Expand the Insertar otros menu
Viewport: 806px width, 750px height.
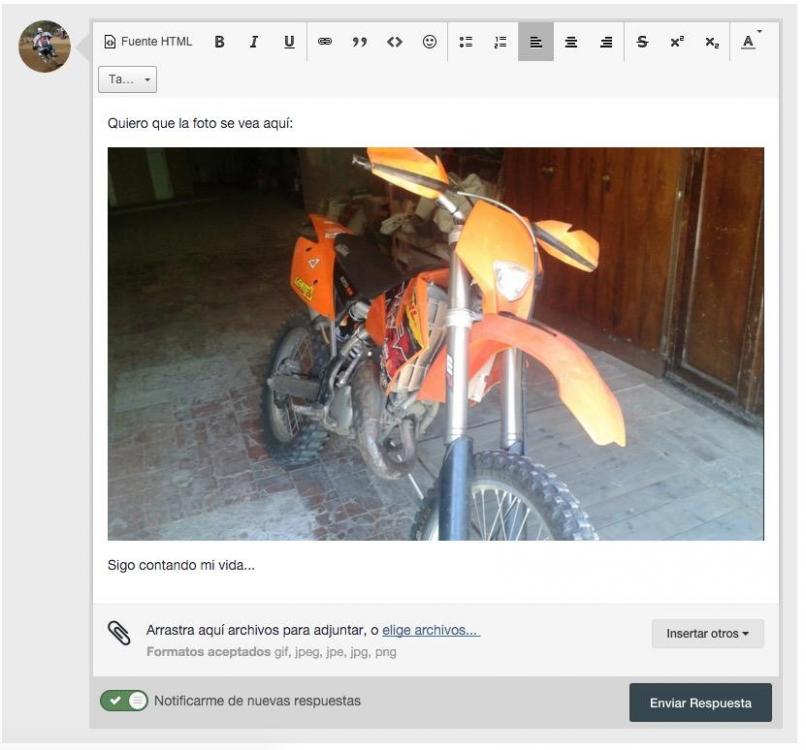(x=707, y=633)
